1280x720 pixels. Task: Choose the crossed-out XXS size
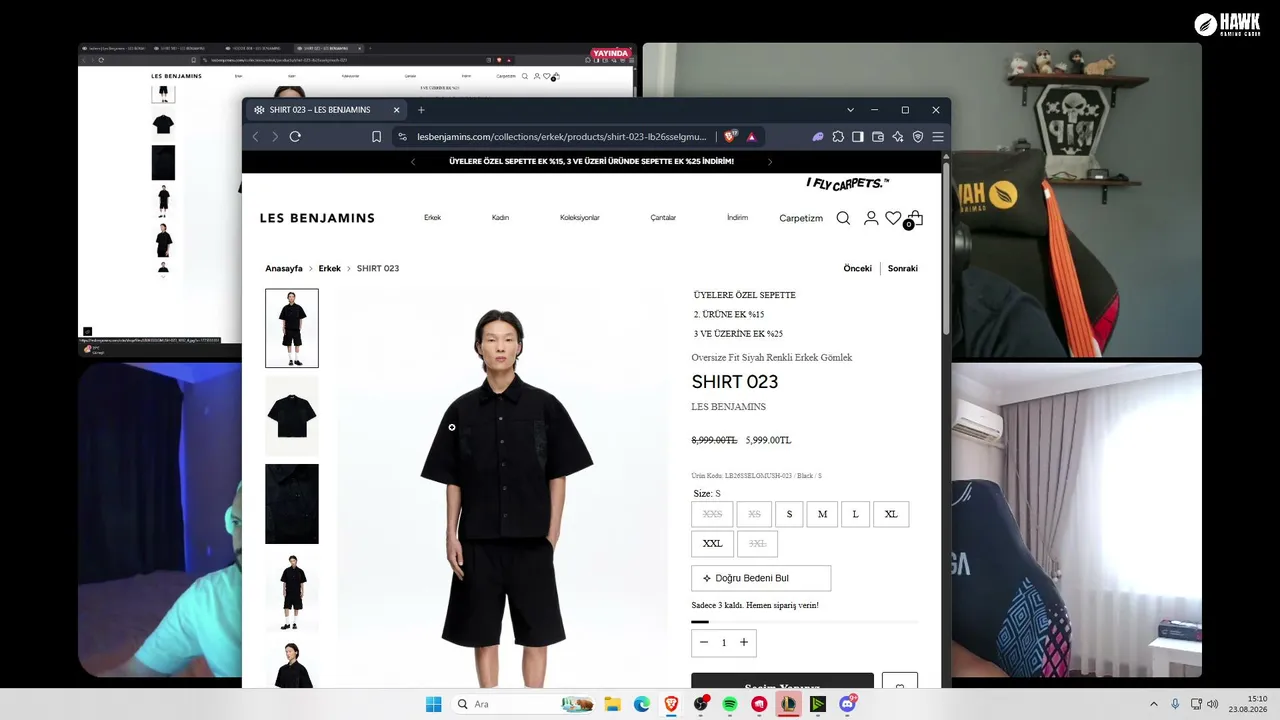point(712,514)
